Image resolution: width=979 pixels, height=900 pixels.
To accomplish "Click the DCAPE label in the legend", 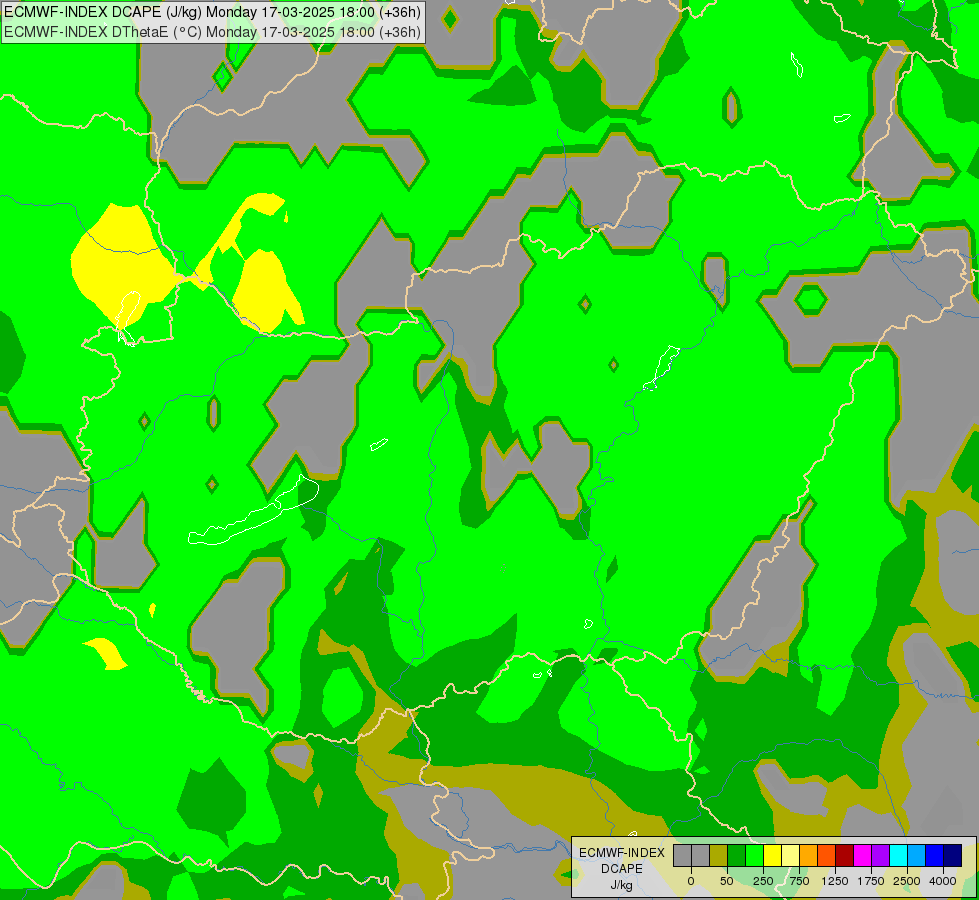I will point(622,869).
